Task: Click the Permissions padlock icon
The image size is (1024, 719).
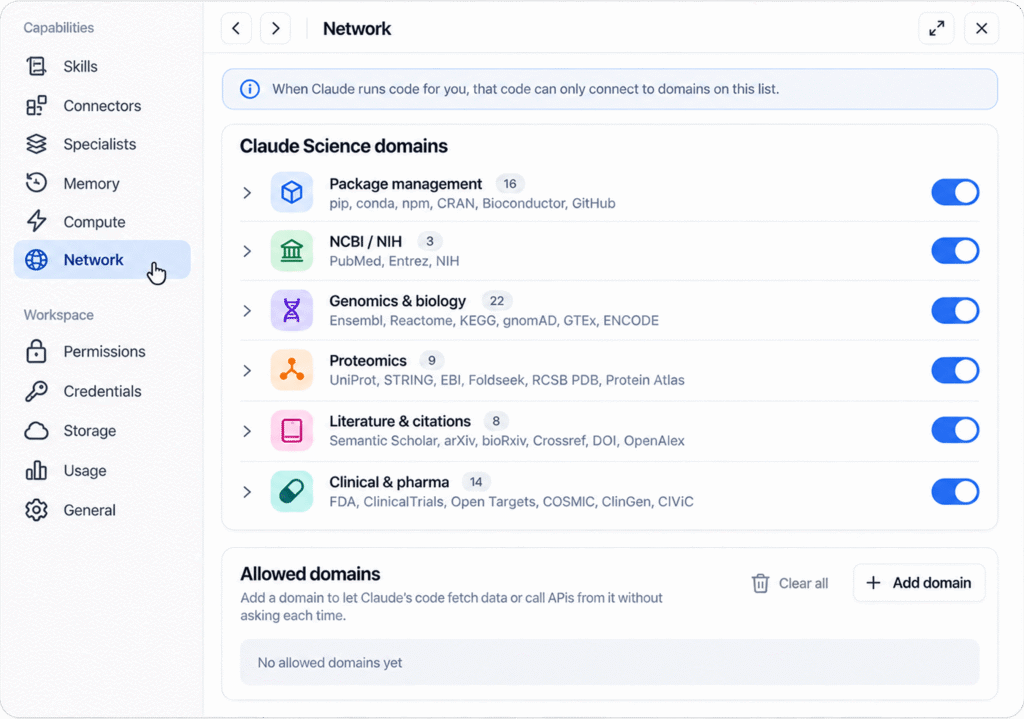Action: point(37,351)
